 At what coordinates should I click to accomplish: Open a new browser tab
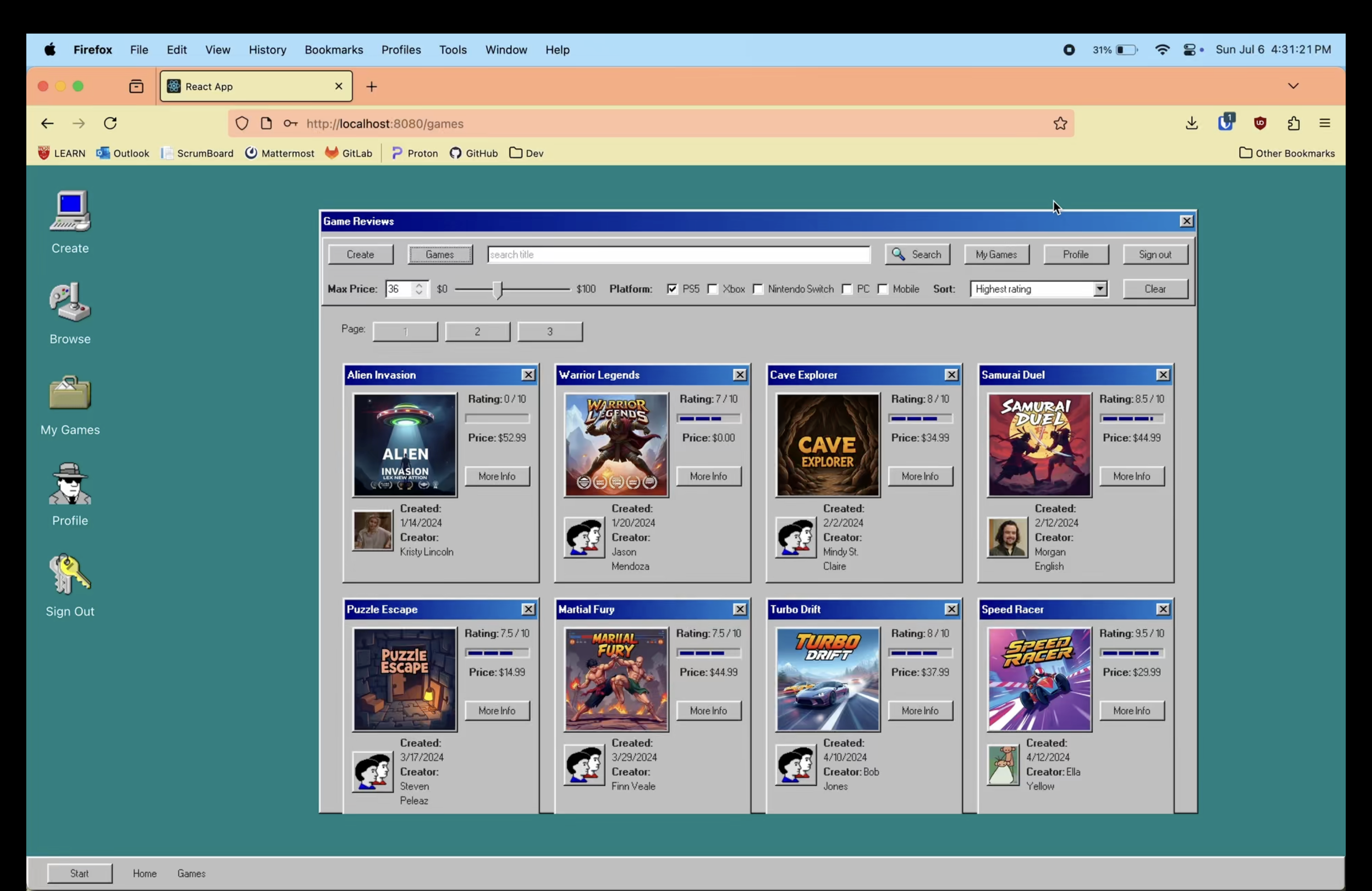(372, 87)
